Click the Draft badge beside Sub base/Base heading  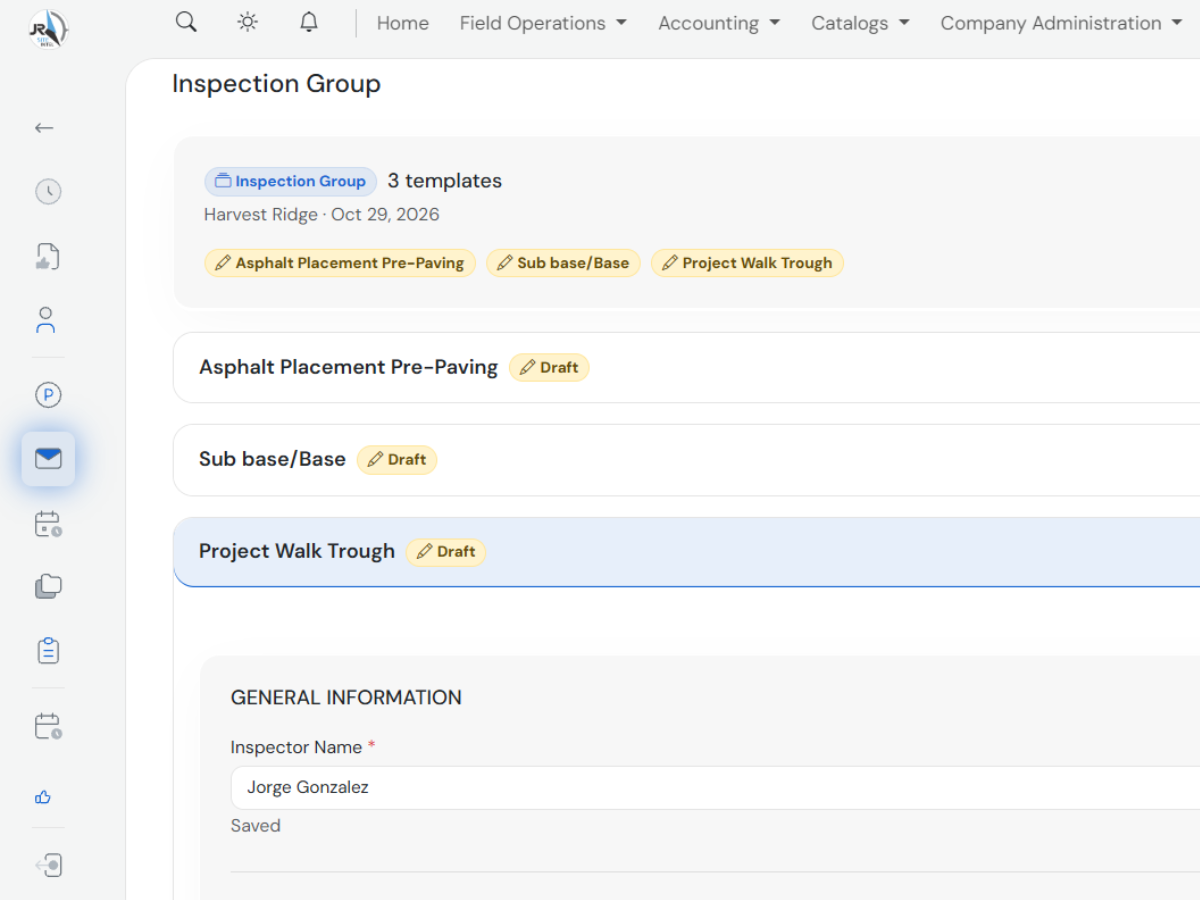(x=397, y=459)
